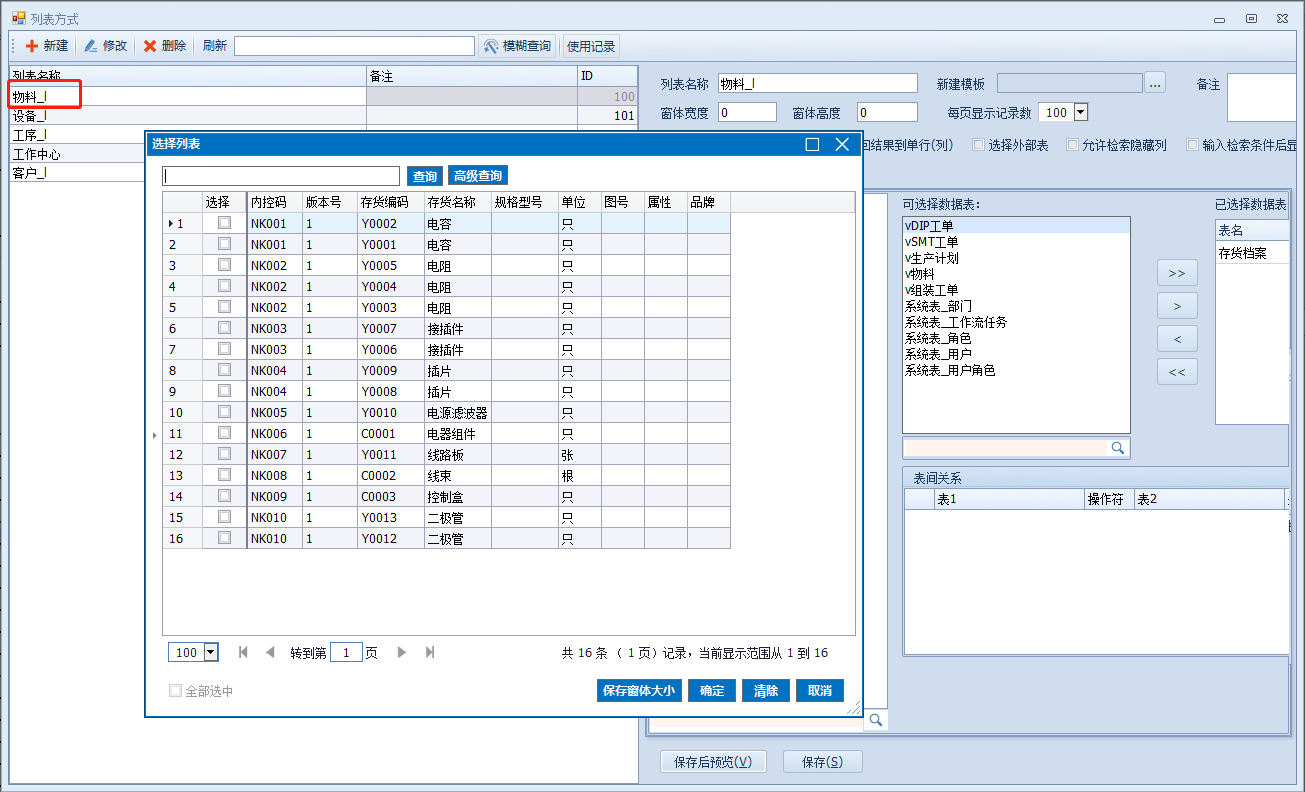The image size is (1305, 792).
Task: Click the 删除 (Delete) red X icon
Action: tap(150, 46)
